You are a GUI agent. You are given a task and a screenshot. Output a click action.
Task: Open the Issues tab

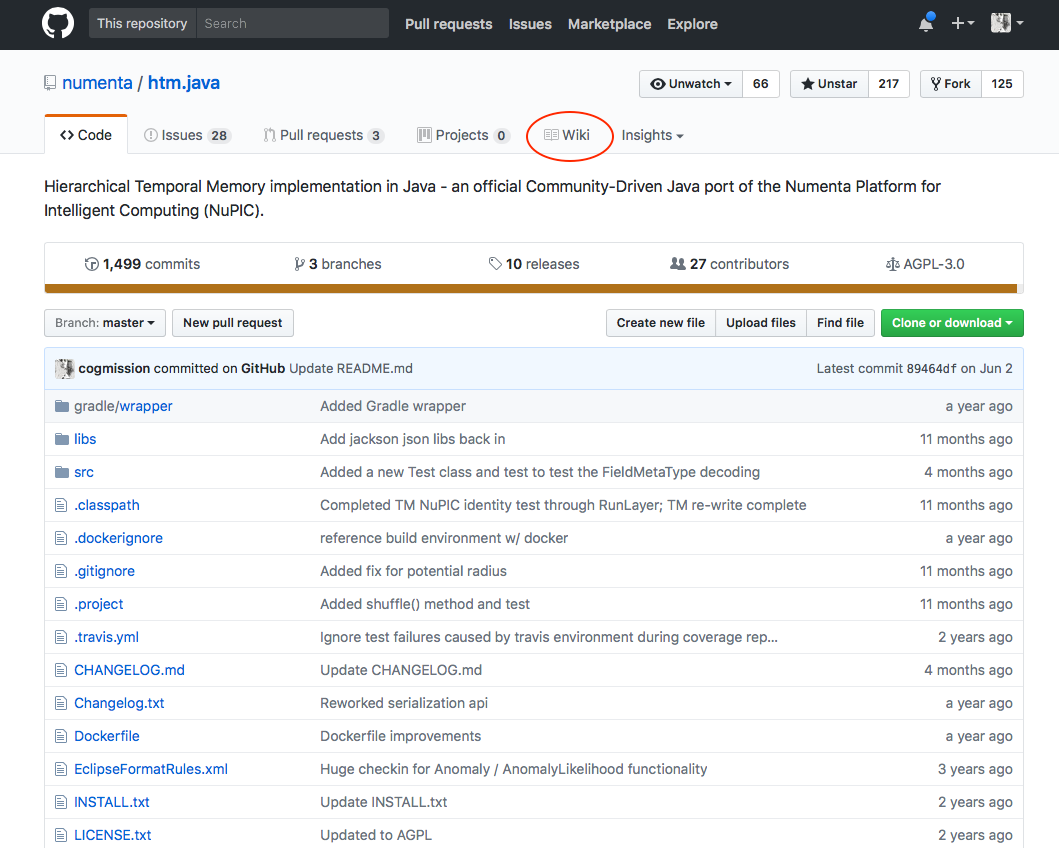(187, 135)
